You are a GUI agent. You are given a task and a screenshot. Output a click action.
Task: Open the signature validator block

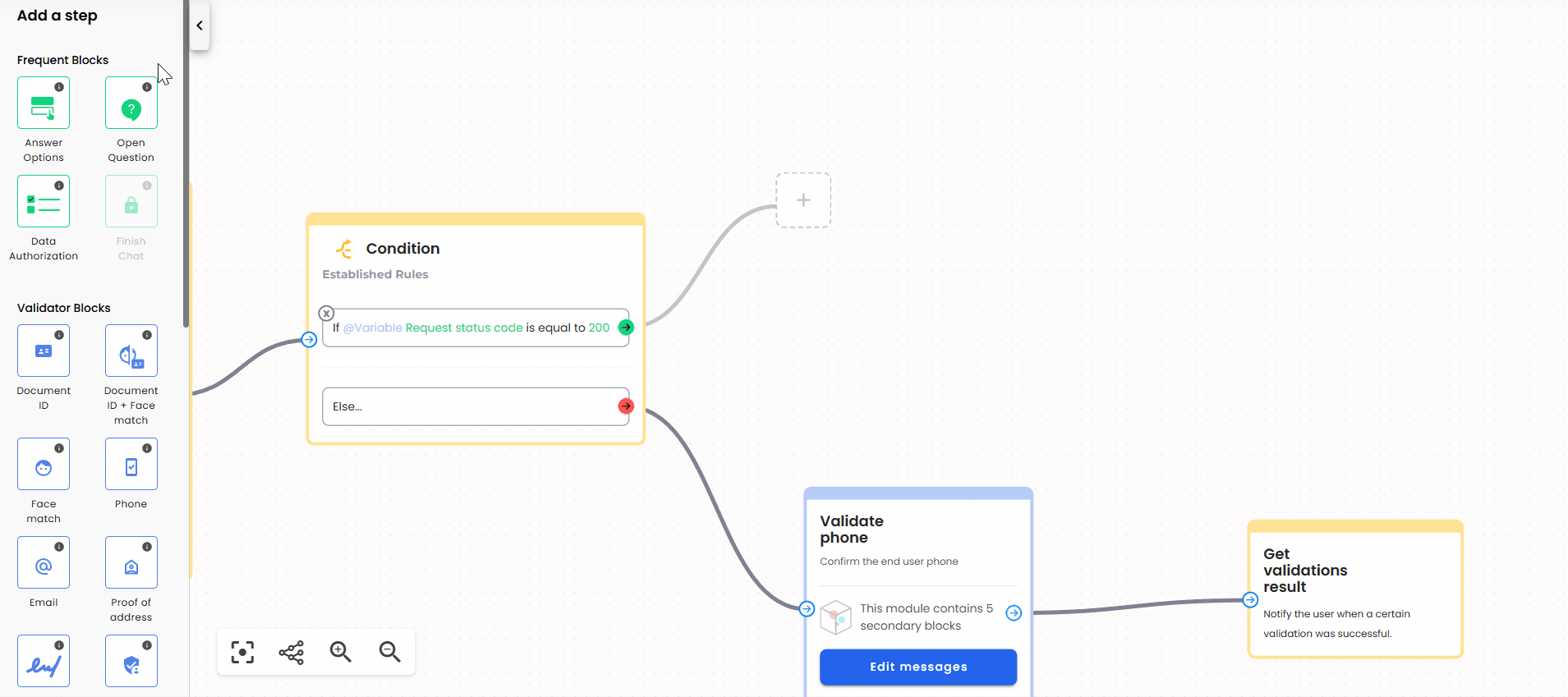[x=44, y=662]
